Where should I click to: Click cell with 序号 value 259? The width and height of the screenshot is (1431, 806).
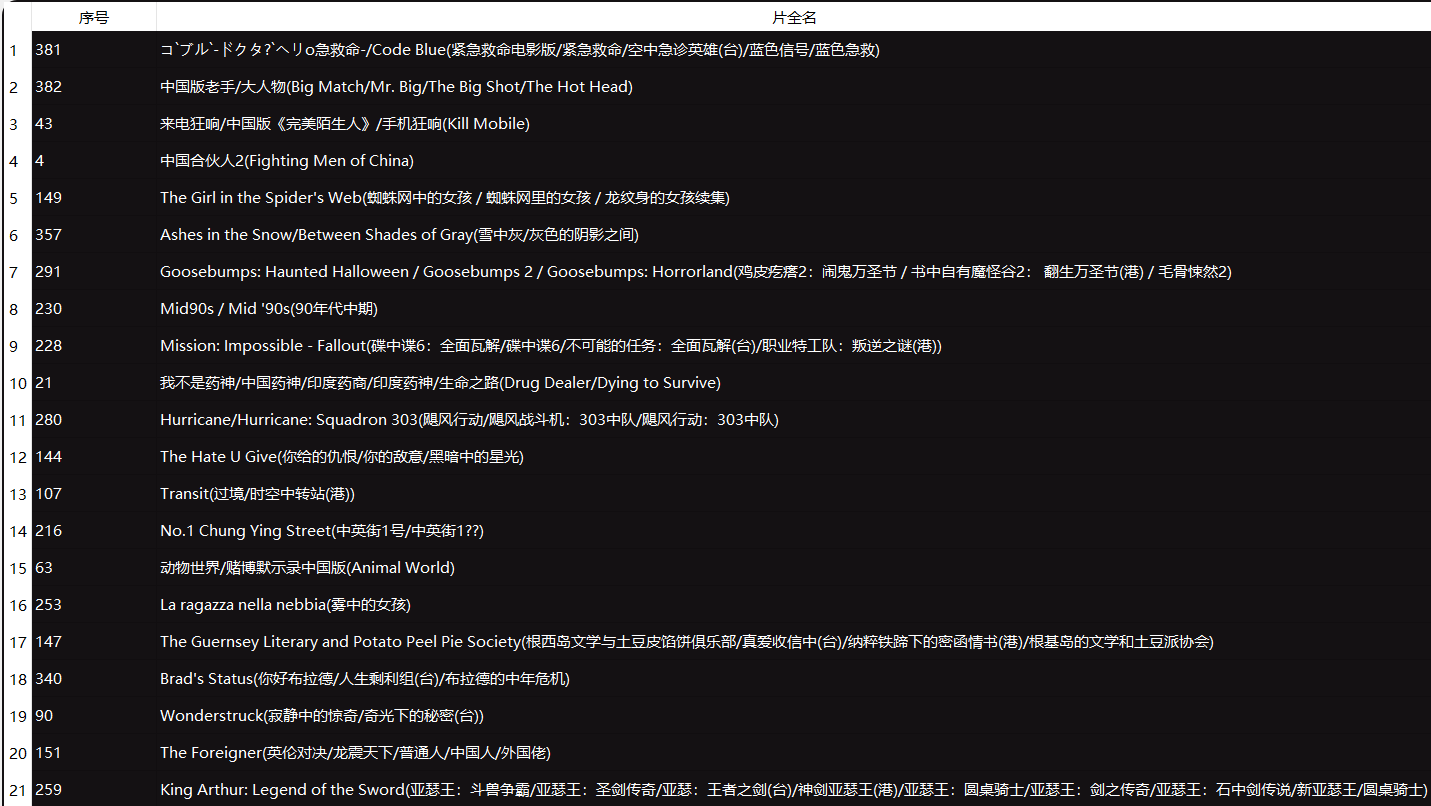[94, 790]
